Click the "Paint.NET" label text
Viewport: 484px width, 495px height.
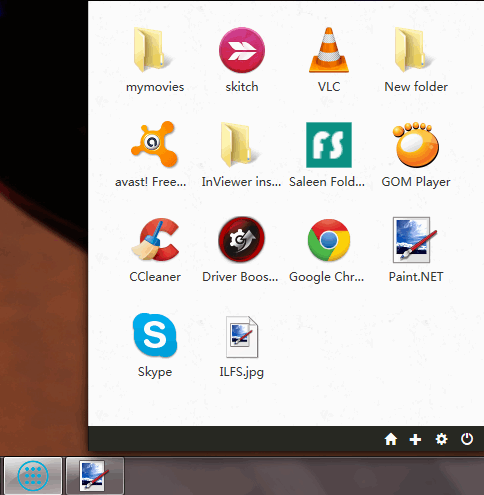tap(416, 277)
